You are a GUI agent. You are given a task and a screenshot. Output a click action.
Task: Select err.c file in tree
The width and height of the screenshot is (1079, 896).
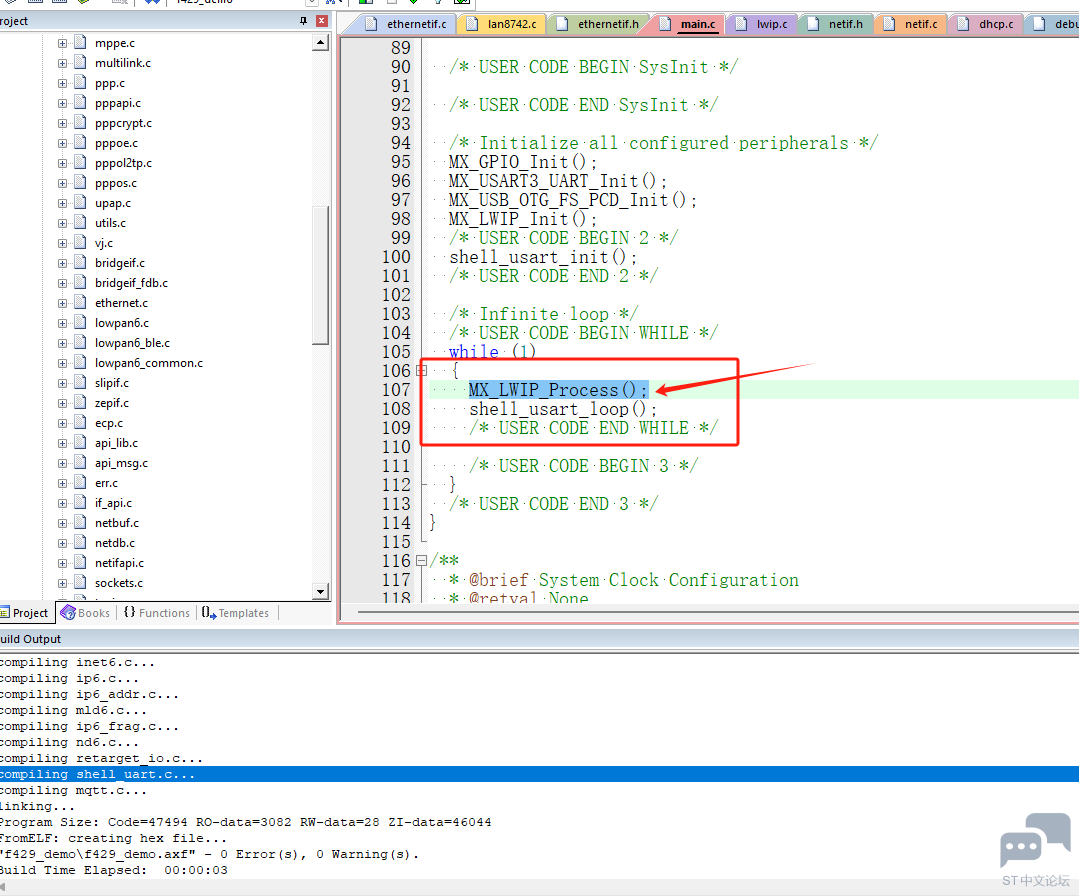pyautogui.click(x=106, y=483)
